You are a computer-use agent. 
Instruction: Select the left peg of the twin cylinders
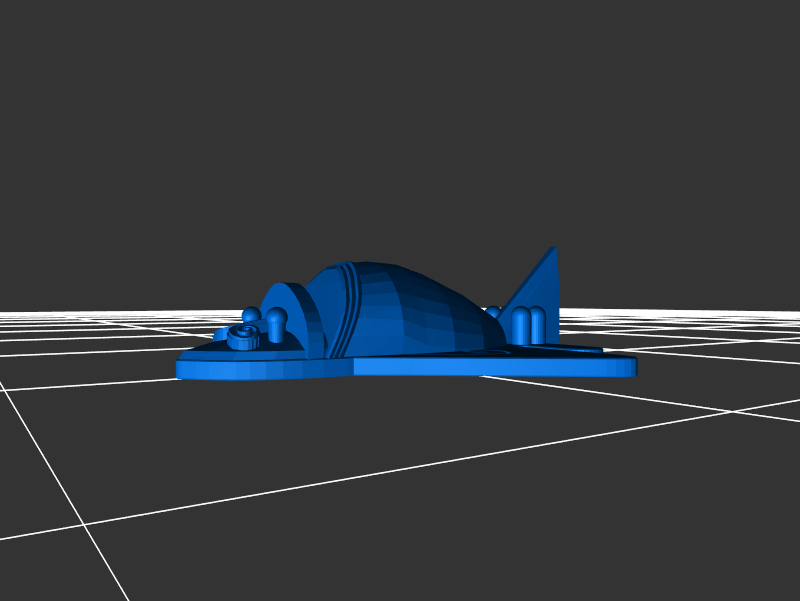point(521,325)
